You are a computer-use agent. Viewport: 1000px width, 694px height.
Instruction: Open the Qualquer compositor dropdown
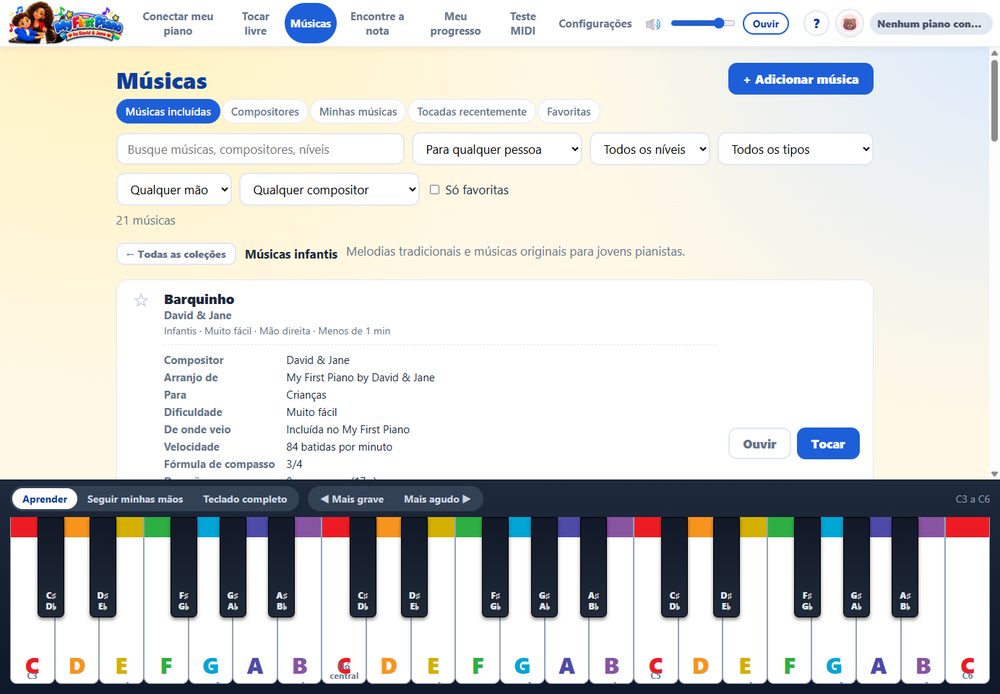pos(329,189)
